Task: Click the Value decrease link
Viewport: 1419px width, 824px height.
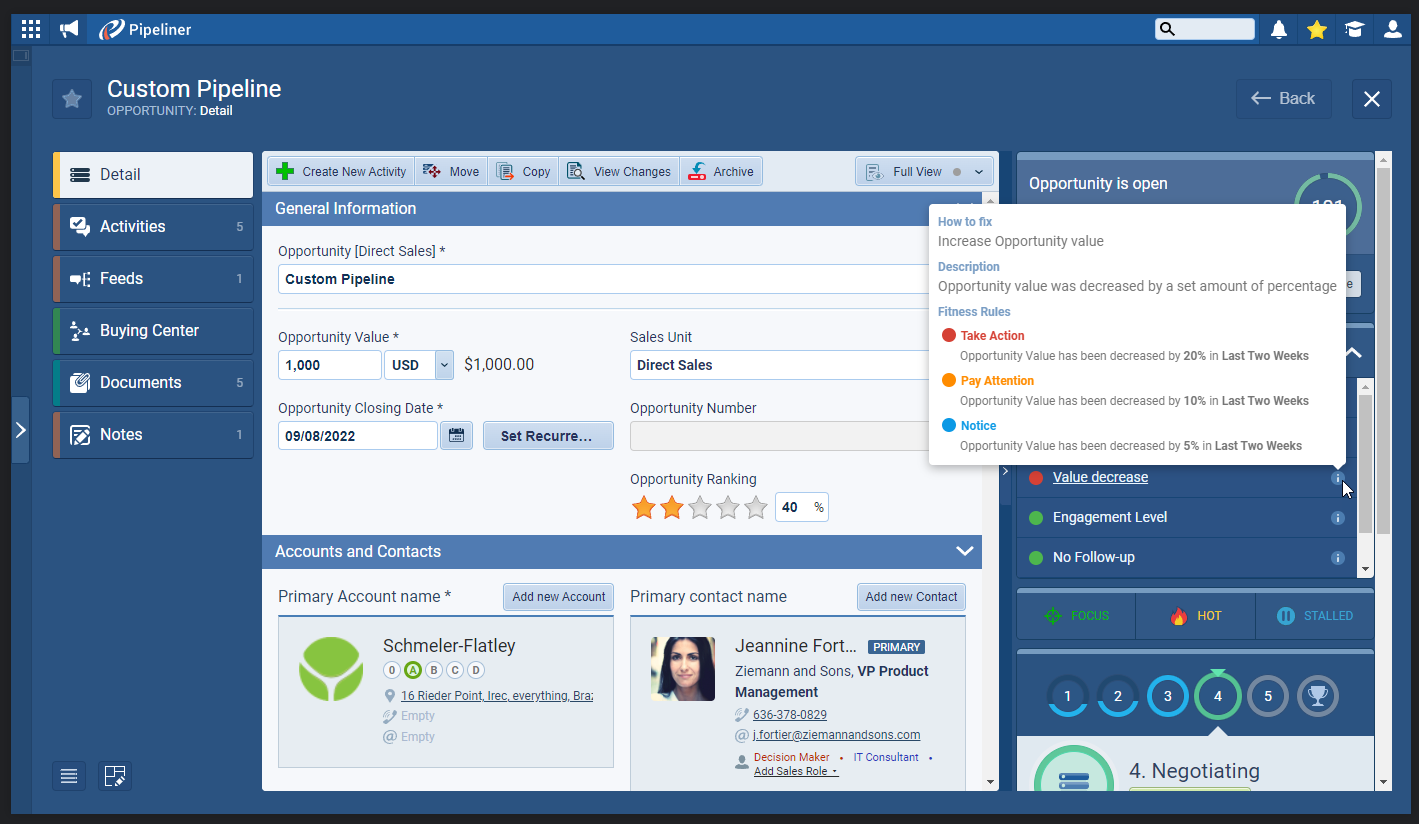Action: 1100,478
